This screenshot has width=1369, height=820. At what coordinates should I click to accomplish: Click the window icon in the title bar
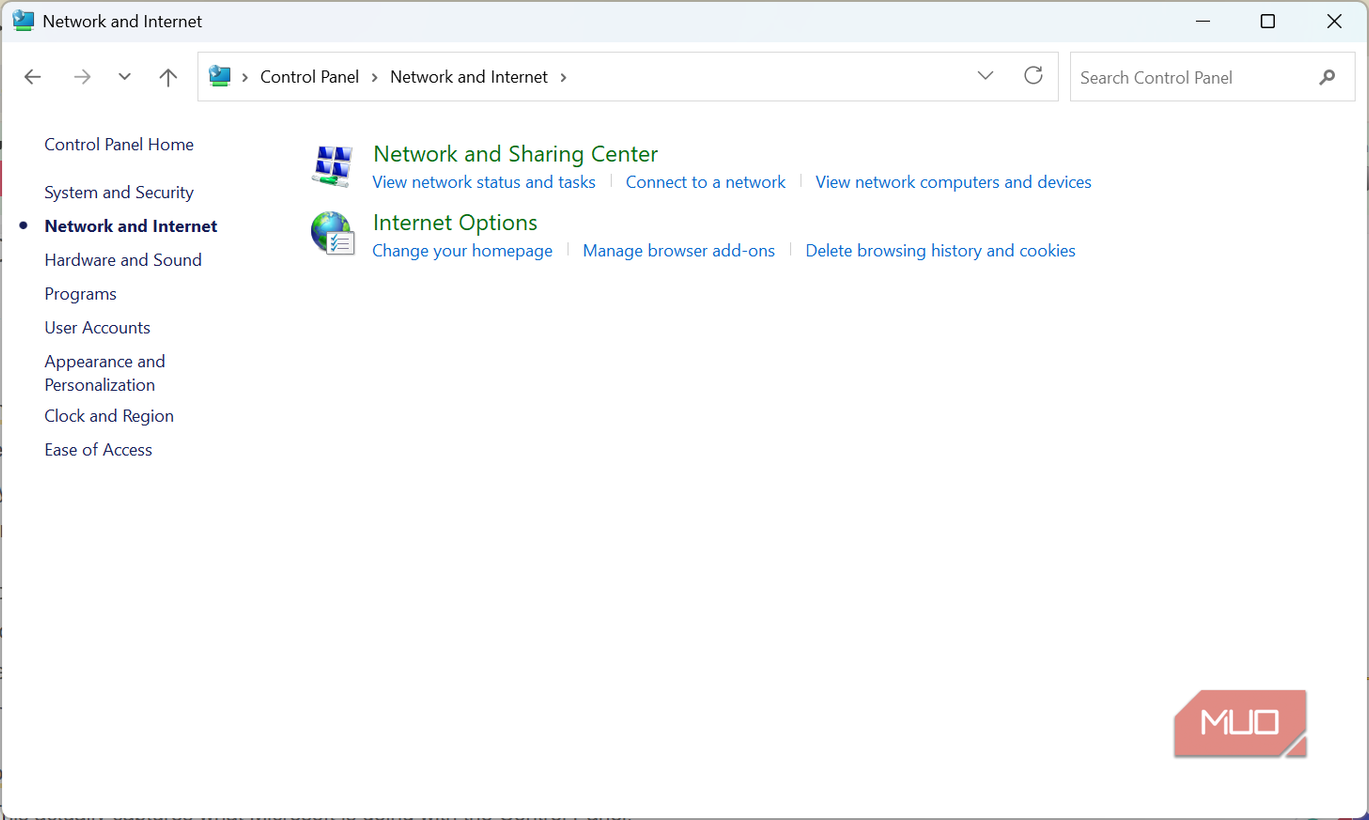23,21
